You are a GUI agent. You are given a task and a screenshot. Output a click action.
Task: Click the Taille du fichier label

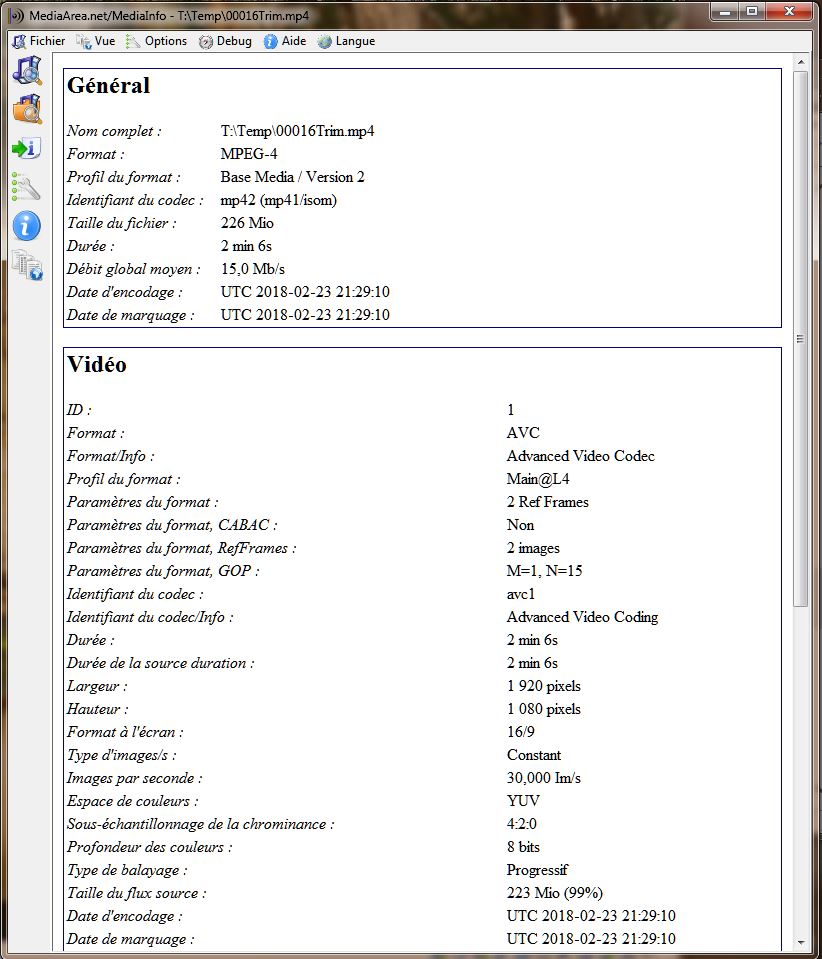(x=121, y=223)
